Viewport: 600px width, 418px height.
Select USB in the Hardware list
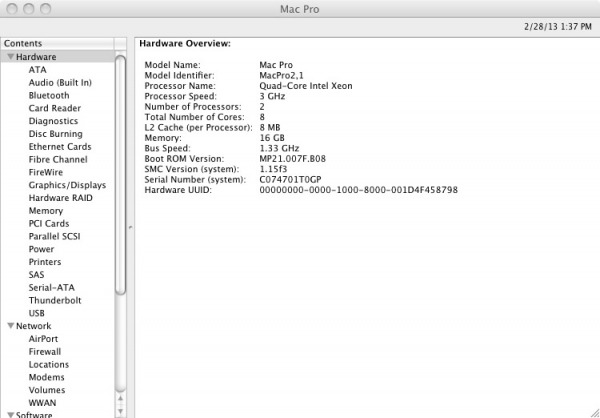click(37, 314)
